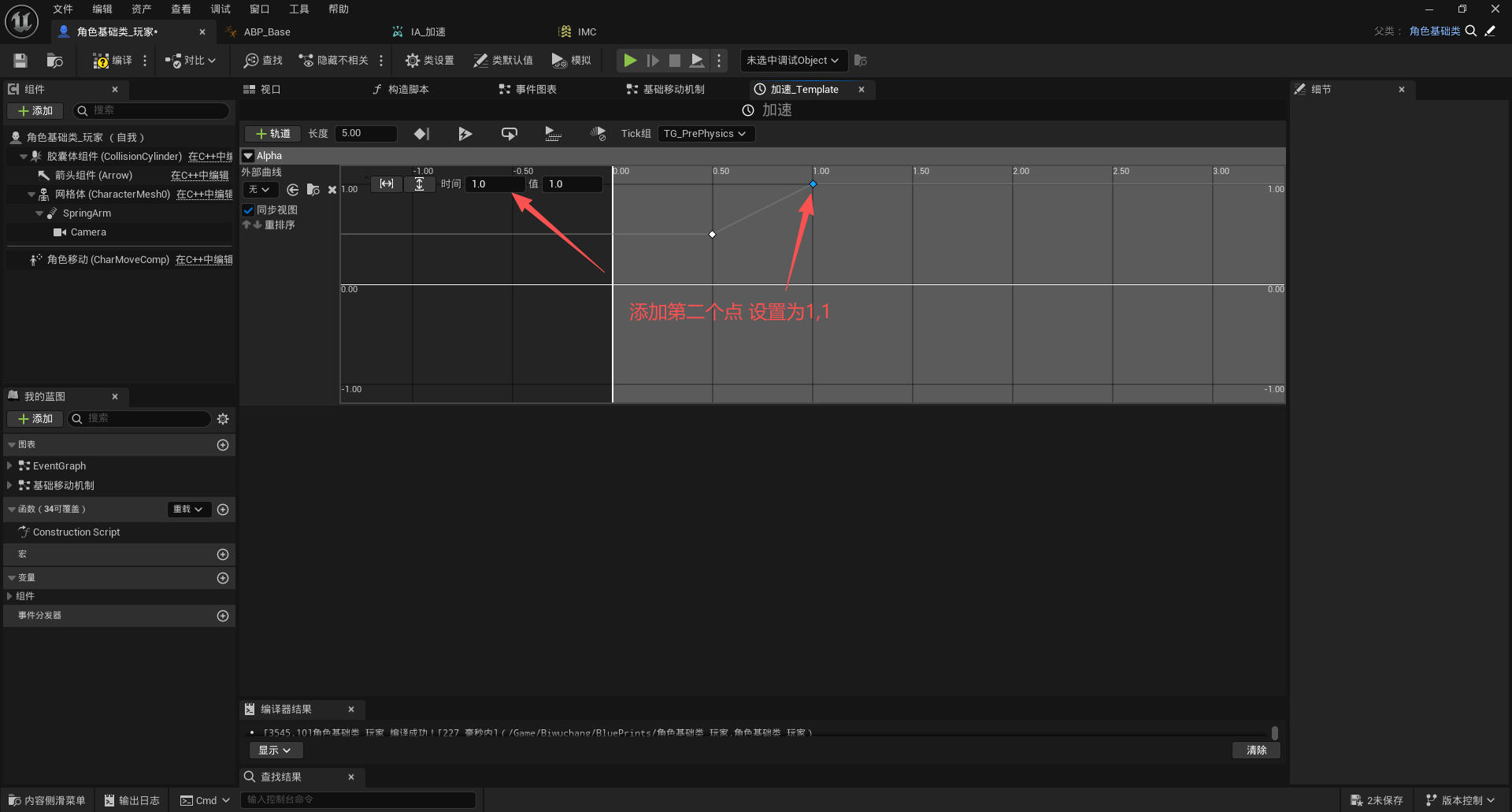Collapse the SpringArm tree node
1512x812 pixels.
[x=39, y=213]
